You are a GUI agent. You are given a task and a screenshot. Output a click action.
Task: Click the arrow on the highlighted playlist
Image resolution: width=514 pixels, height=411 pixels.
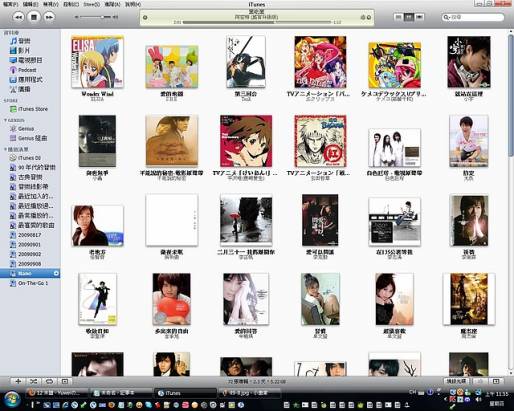[56, 274]
